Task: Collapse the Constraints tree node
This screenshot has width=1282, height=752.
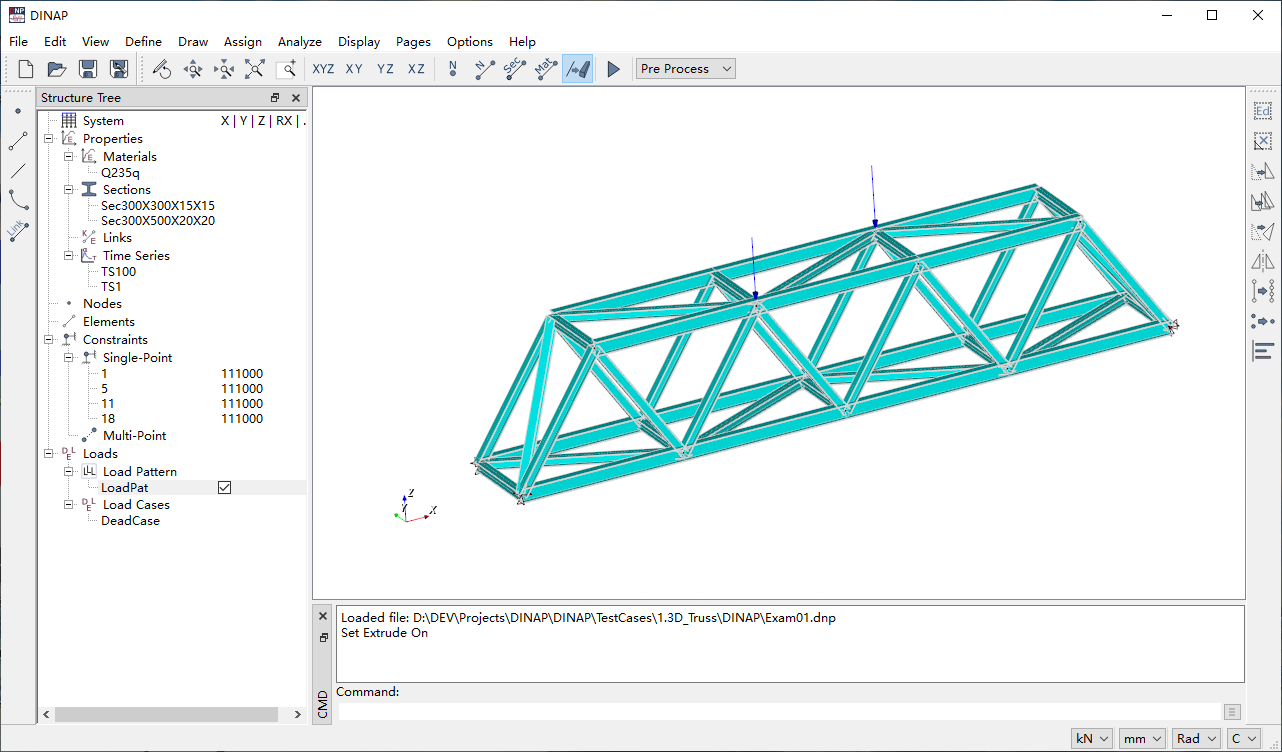Action: [49, 340]
